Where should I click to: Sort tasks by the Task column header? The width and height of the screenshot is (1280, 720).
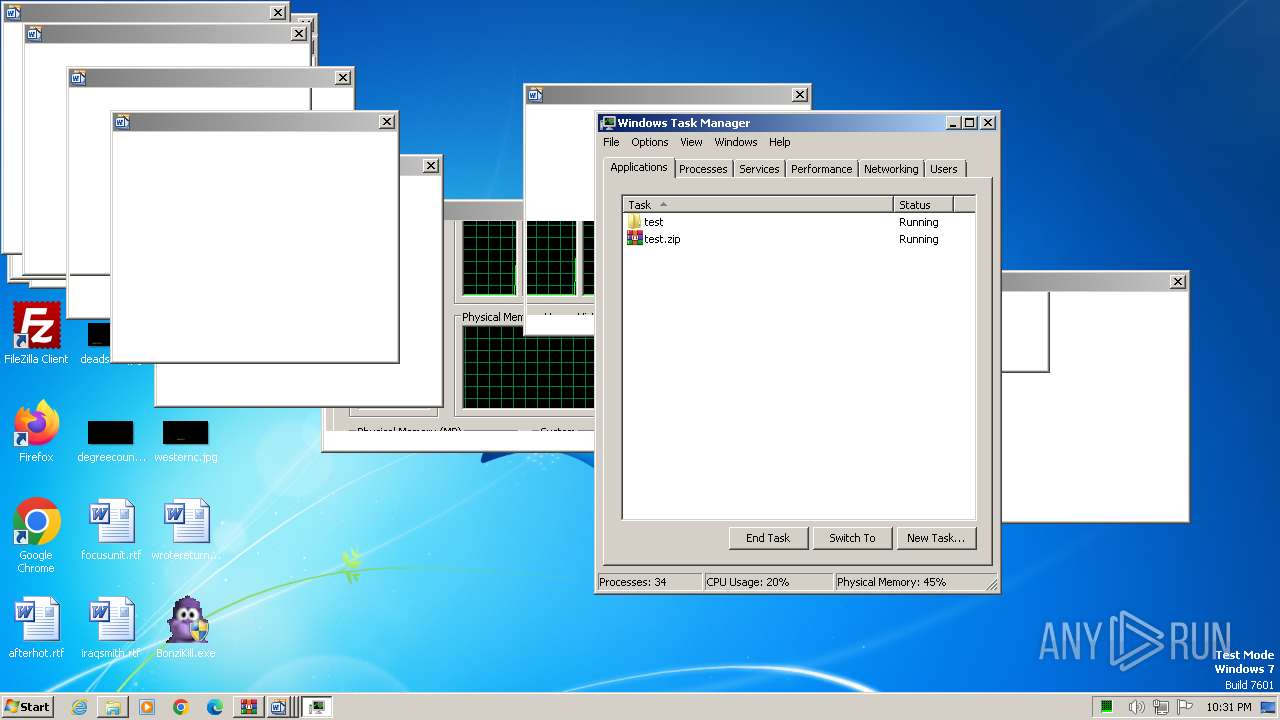758,205
